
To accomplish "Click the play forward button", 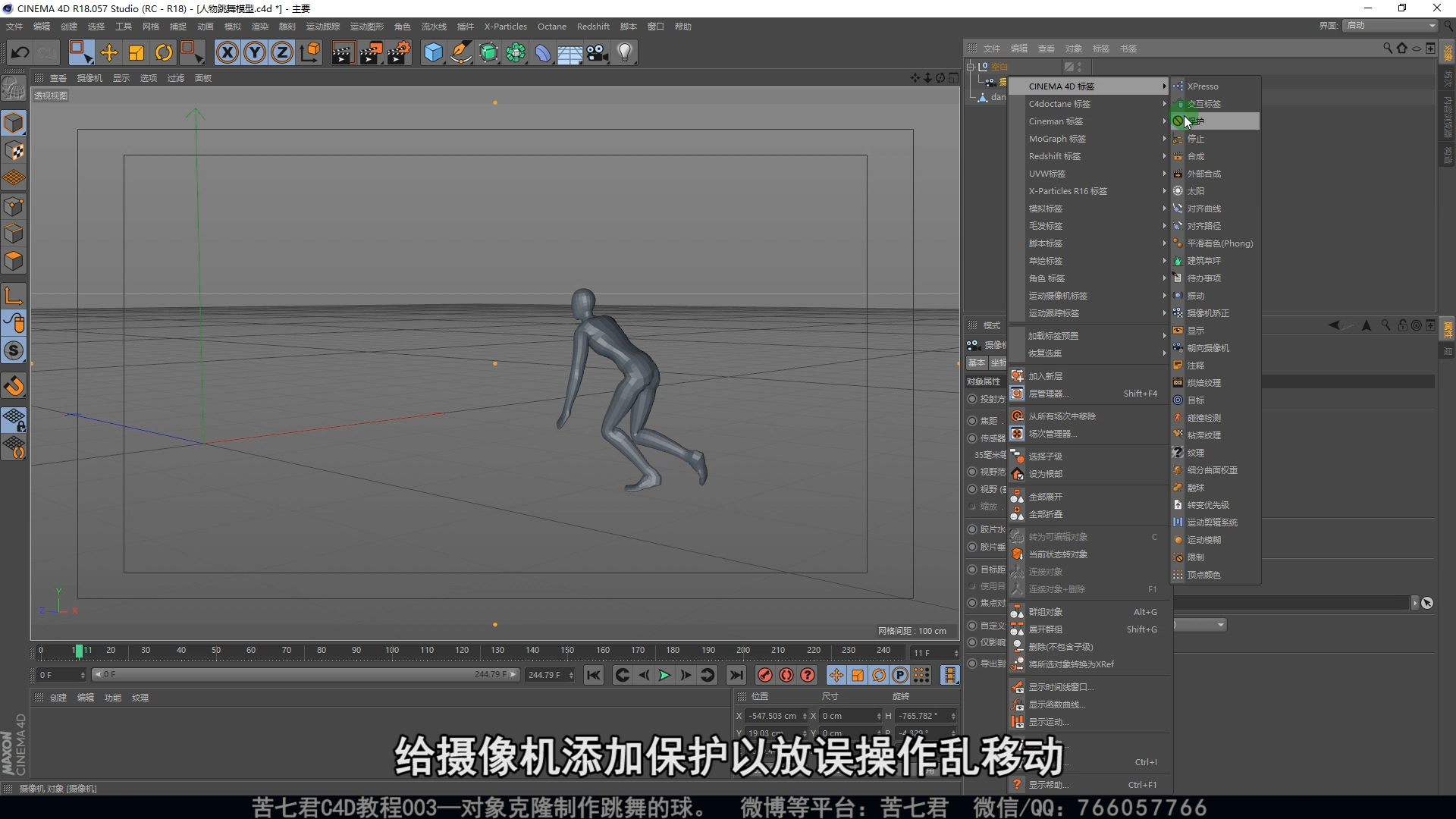I will coord(664,675).
